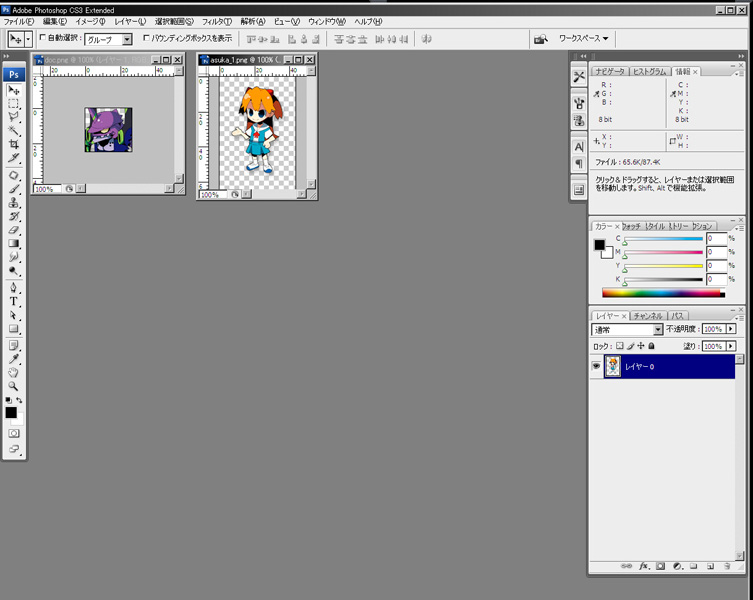The image size is (753, 600).
Task: Select the Blur tool
Action: click(x=13, y=257)
